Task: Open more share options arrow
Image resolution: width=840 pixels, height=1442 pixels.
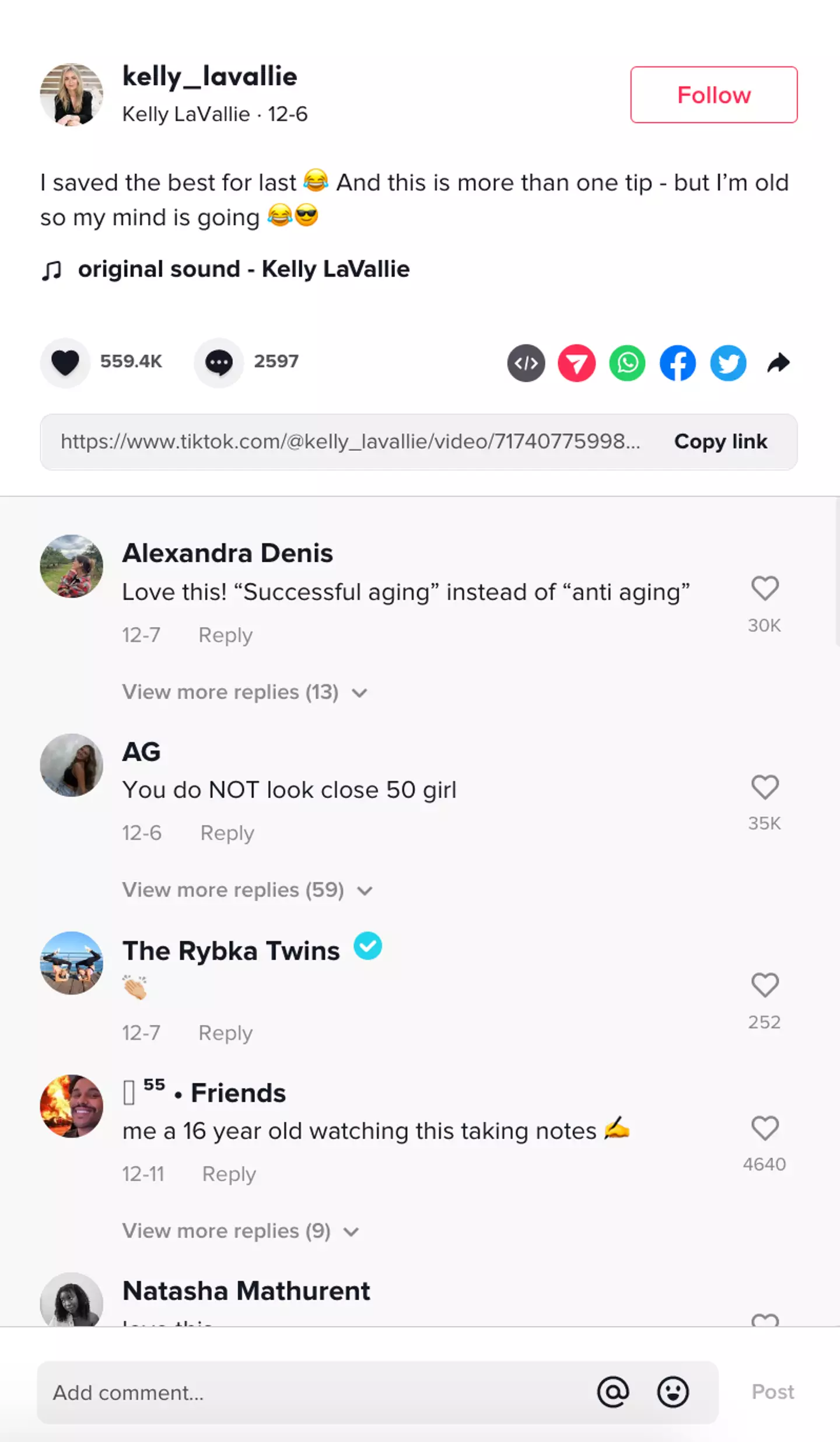Action: [778, 363]
